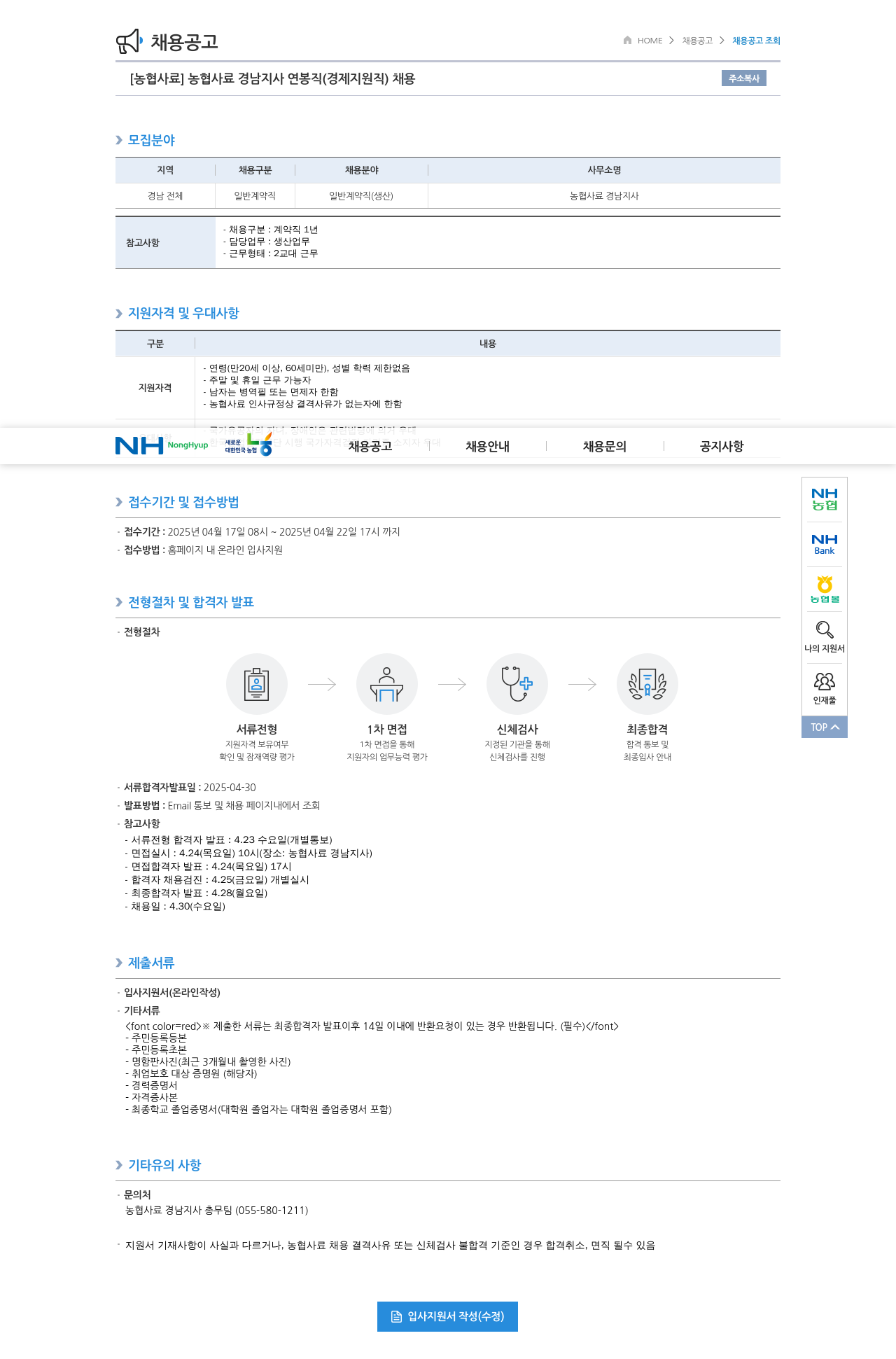896x1359 pixels.
Task: Open the 공지사항 navigation menu
Action: [722, 446]
